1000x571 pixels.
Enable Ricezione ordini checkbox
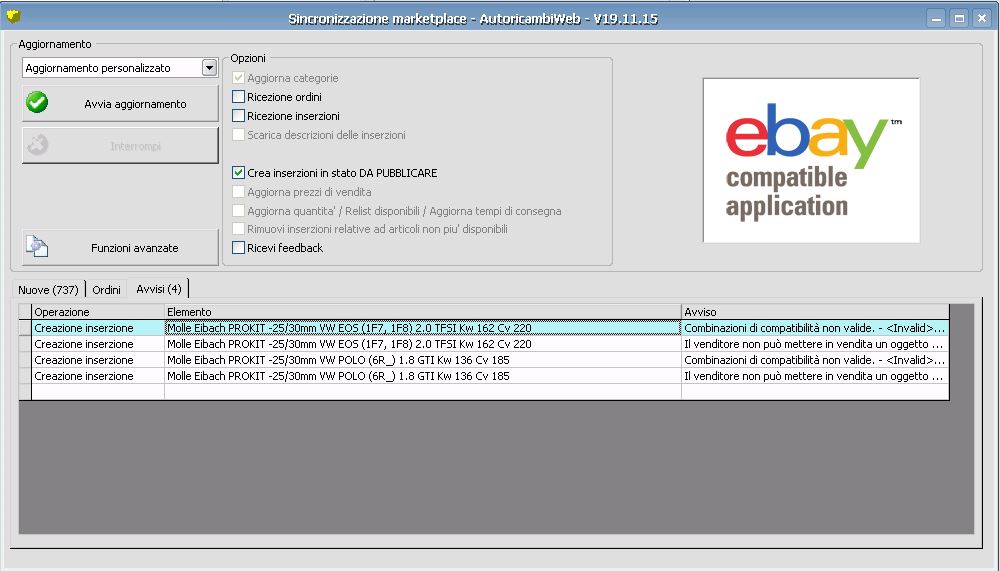(239, 97)
